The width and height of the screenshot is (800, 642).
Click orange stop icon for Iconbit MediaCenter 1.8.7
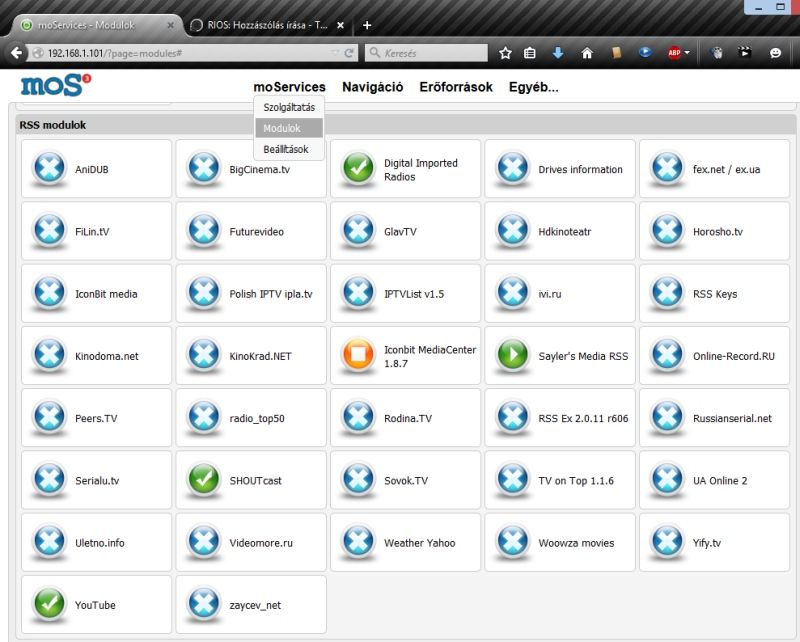click(358, 354)
